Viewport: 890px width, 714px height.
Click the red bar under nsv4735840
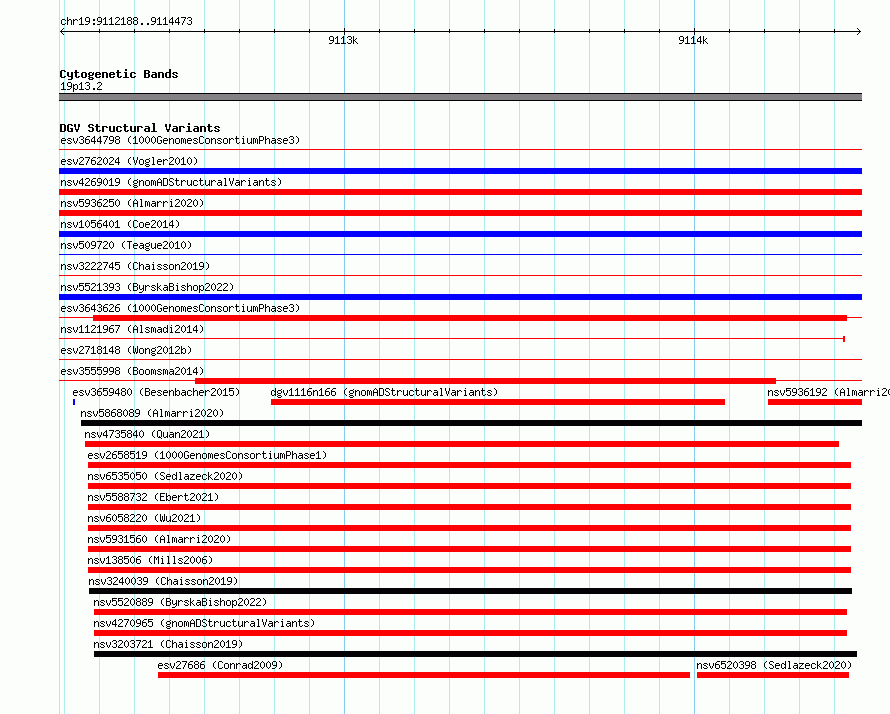461,444
